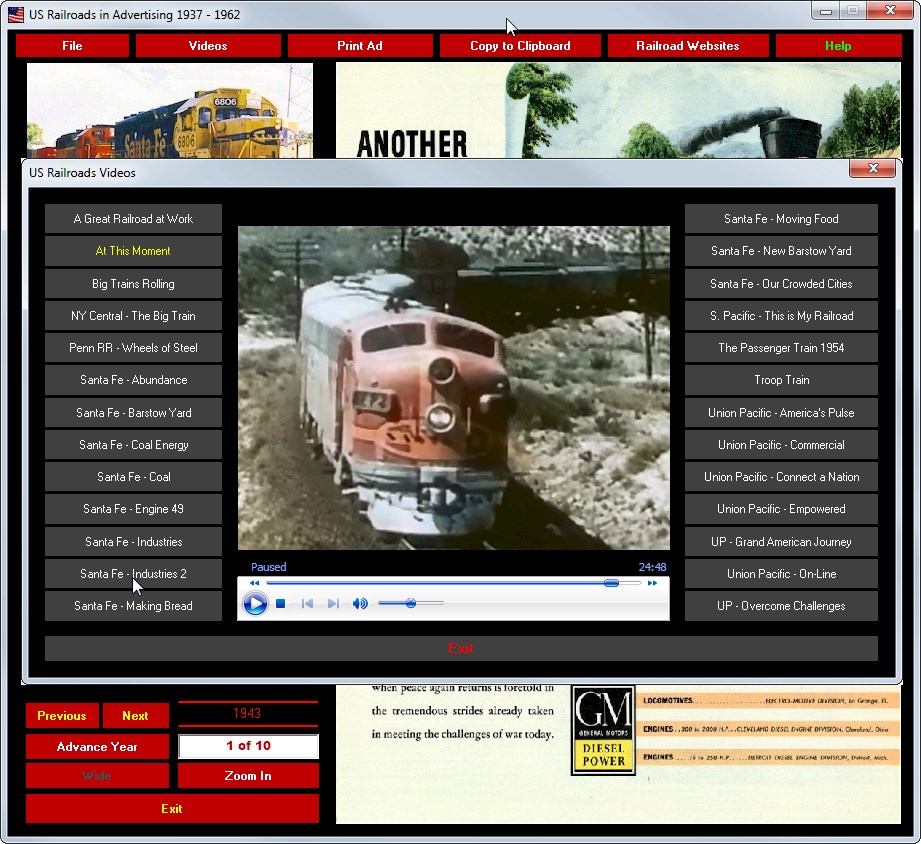921x844 pixels.
Task: Select 'Penn RR - Wheels of Steel'
Action: coord(133,348)
